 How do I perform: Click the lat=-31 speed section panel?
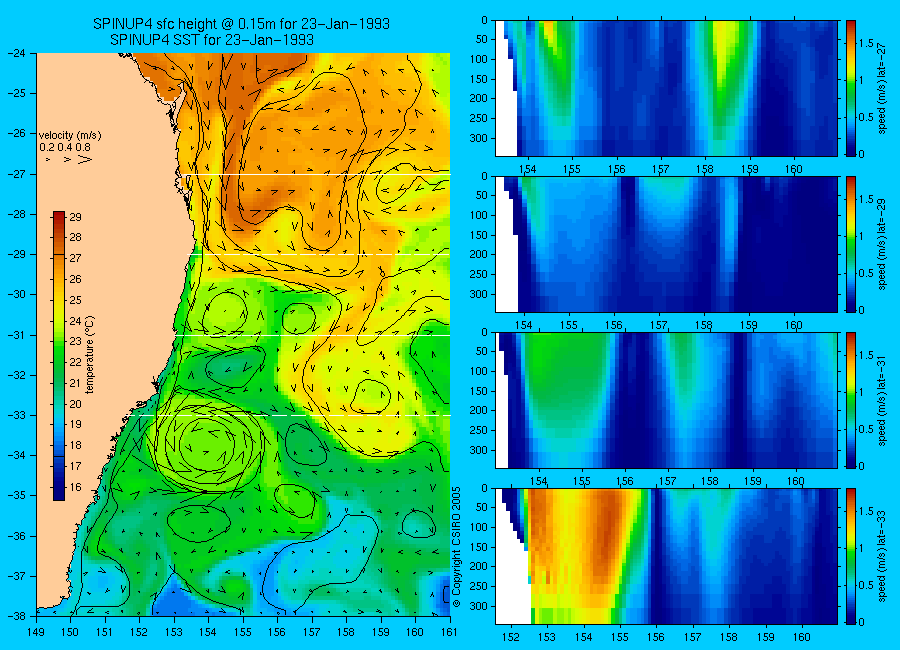(666, 400)
